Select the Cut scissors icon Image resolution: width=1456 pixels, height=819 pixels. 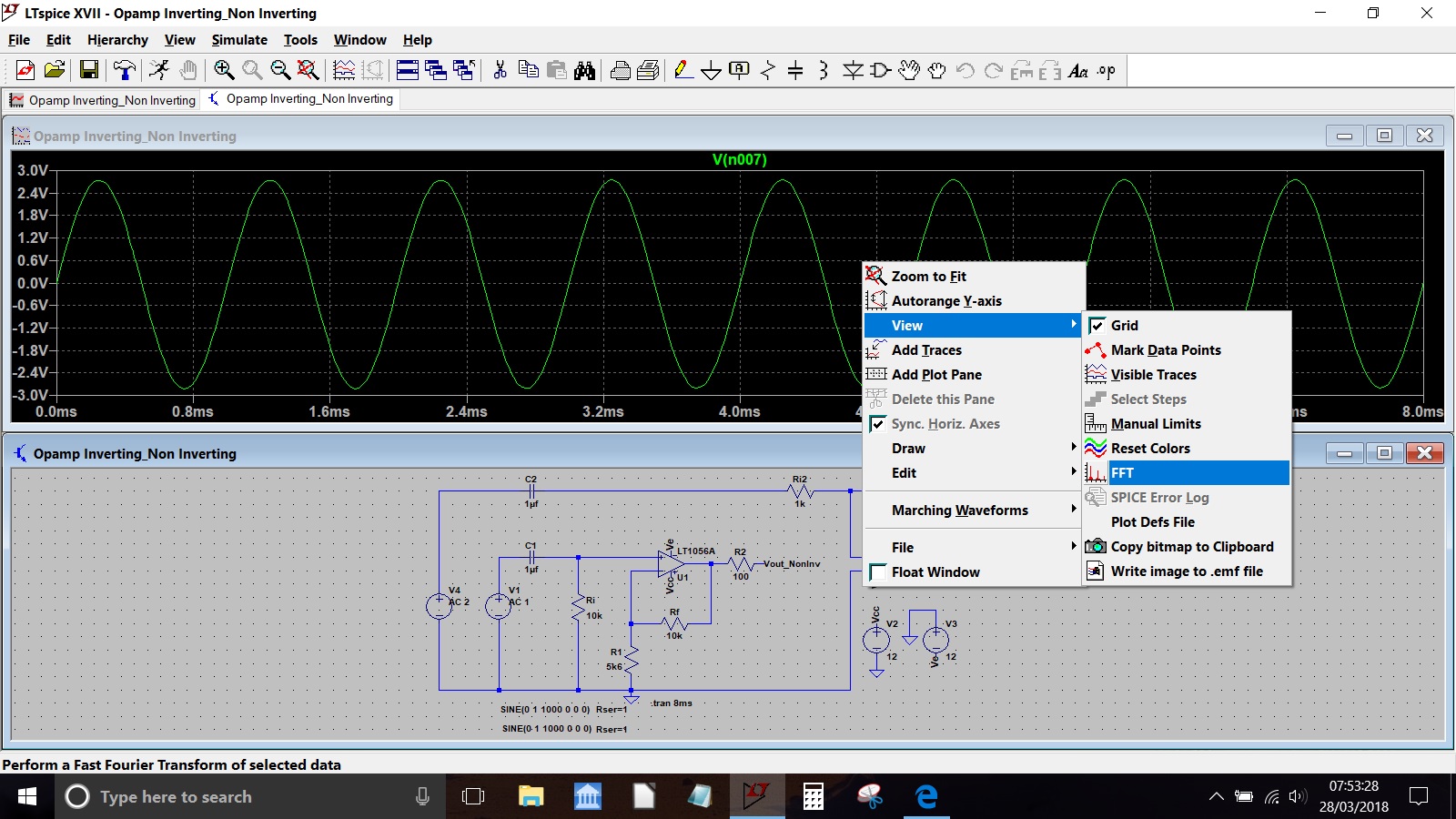[500, 71]
